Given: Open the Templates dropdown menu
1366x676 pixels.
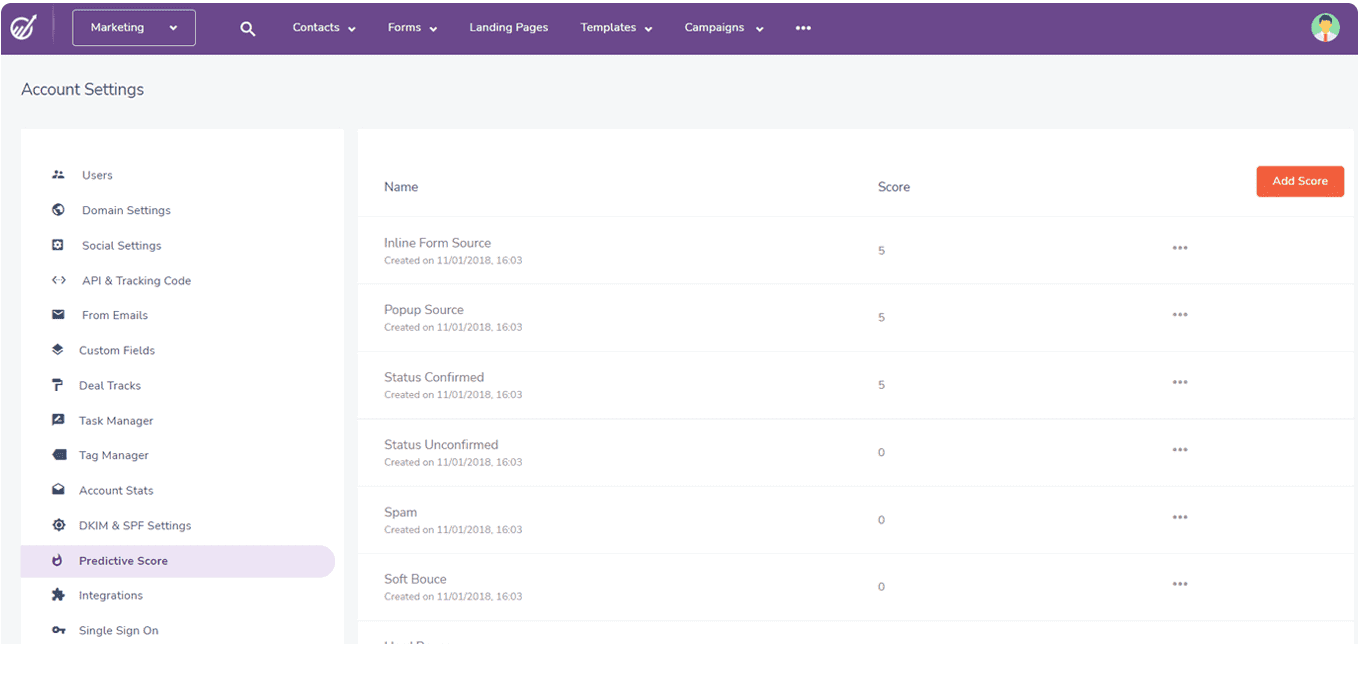Looking at the screenshot, I should click(614, 27).
